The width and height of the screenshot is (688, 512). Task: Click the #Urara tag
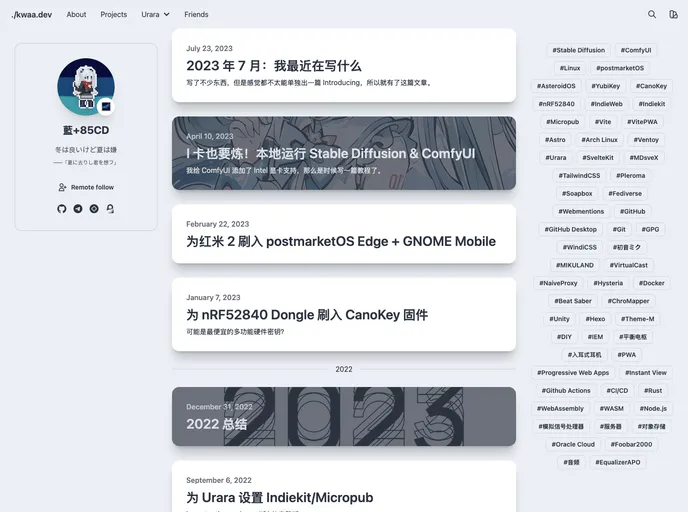(555, 158)
